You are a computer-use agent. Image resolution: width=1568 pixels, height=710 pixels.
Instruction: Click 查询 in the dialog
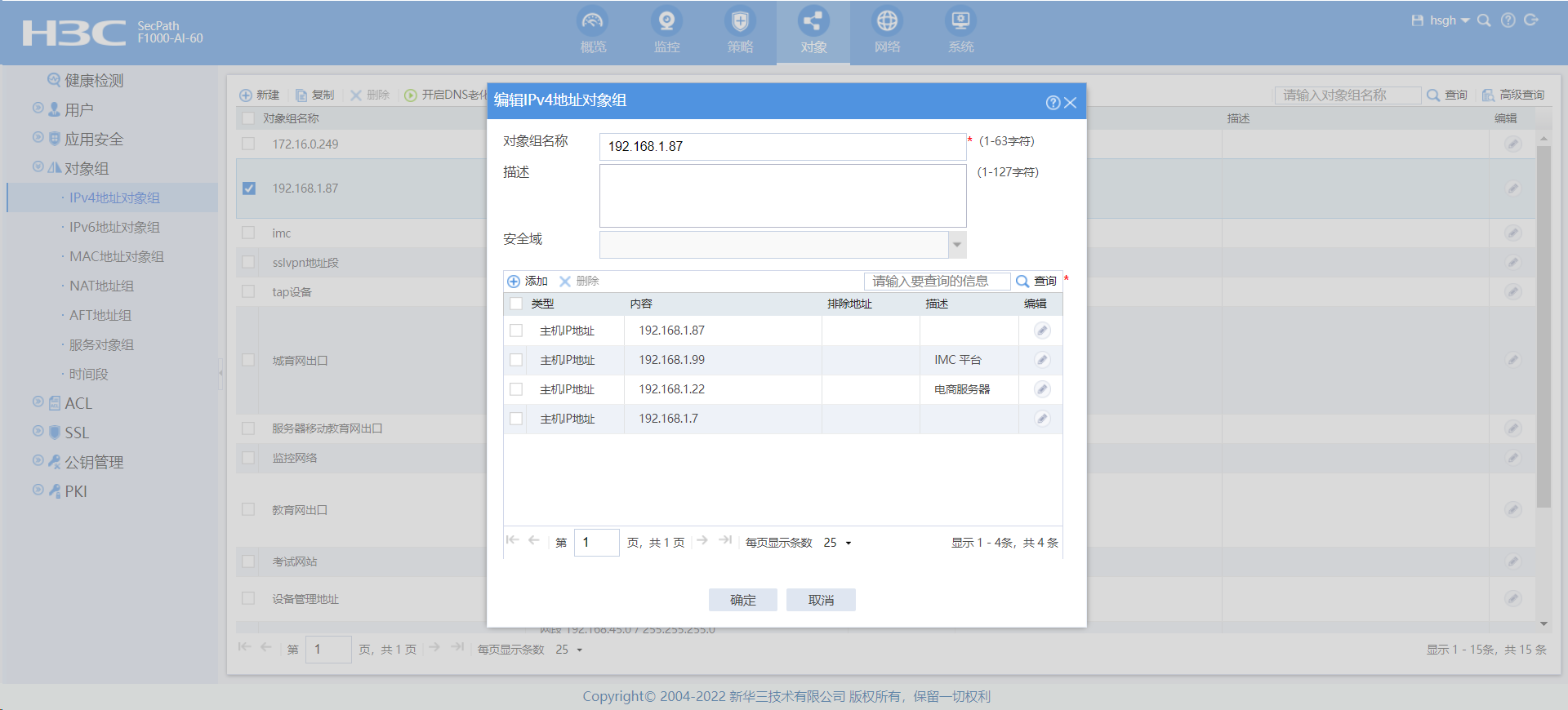click(x=1036, y=281)
